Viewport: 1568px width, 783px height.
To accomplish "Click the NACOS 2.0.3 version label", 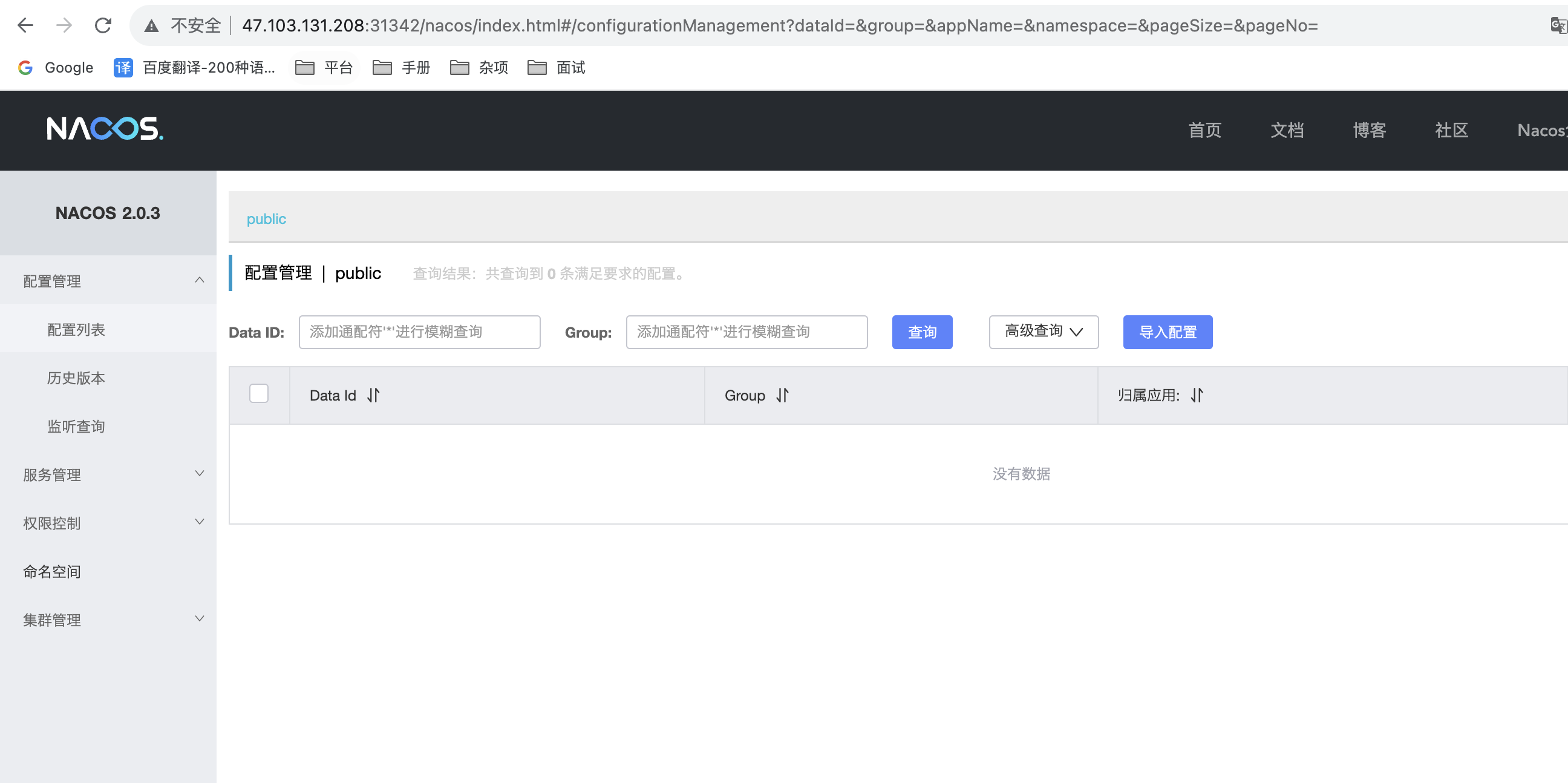I will coord(108,213).
